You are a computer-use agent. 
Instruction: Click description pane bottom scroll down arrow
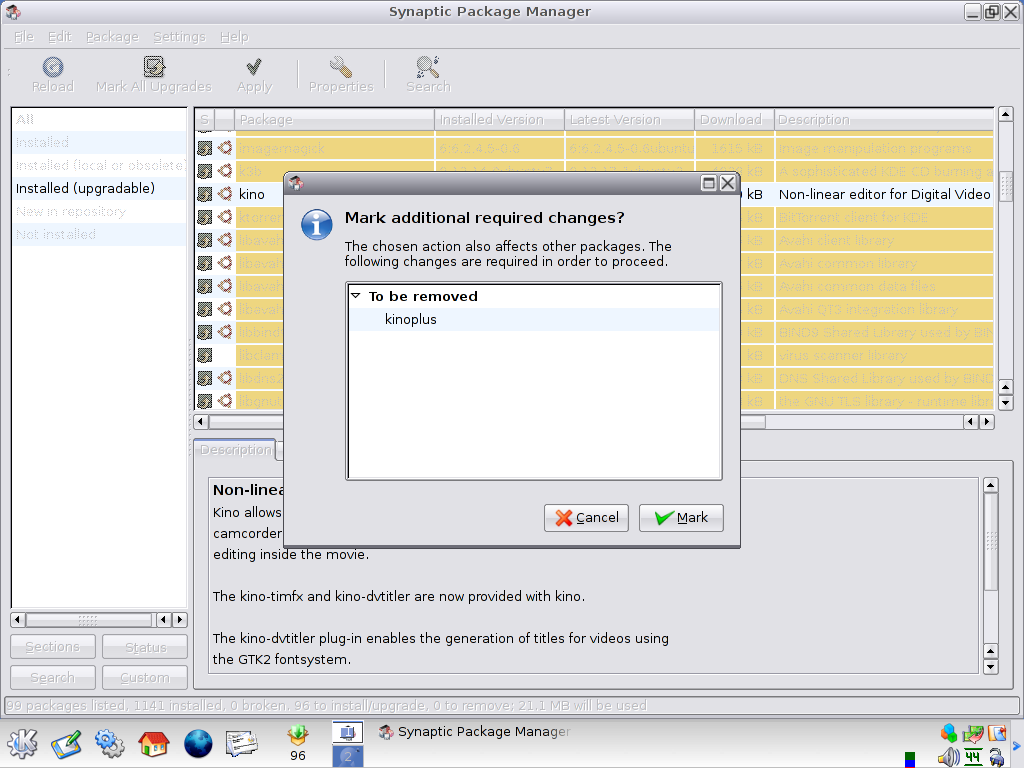pos(990,667)
